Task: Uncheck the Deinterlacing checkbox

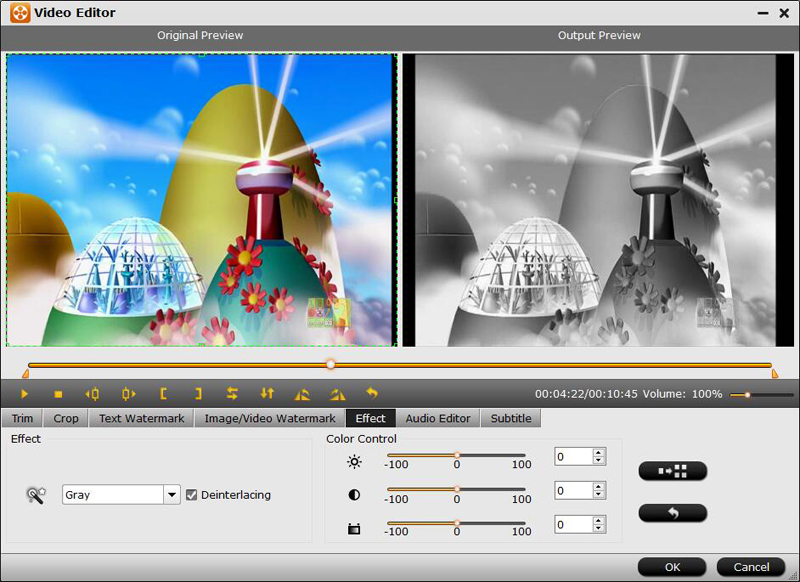Action: point(192,495)
